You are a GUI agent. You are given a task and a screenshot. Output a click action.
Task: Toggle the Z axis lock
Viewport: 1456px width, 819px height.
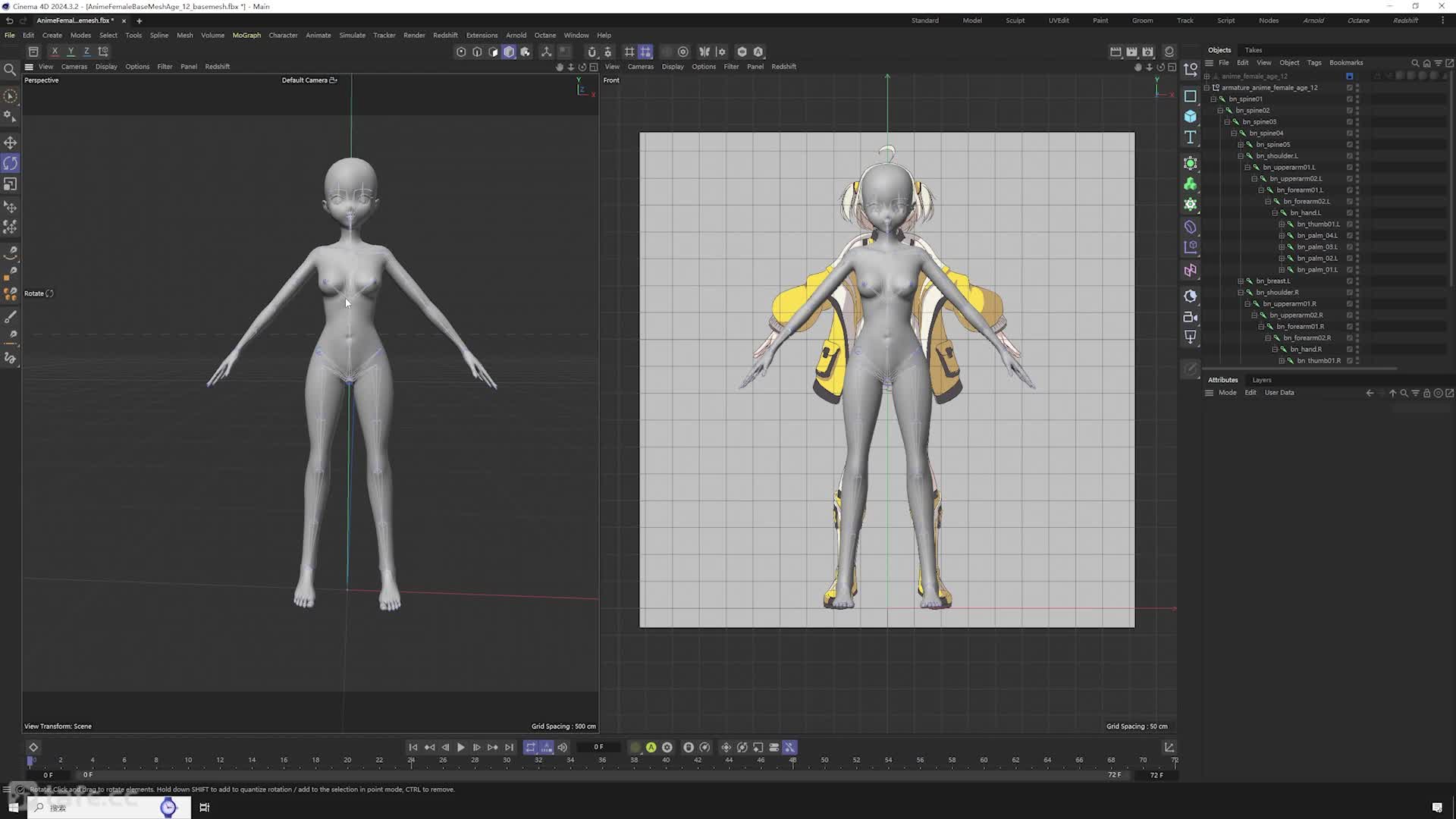point(86,52)
